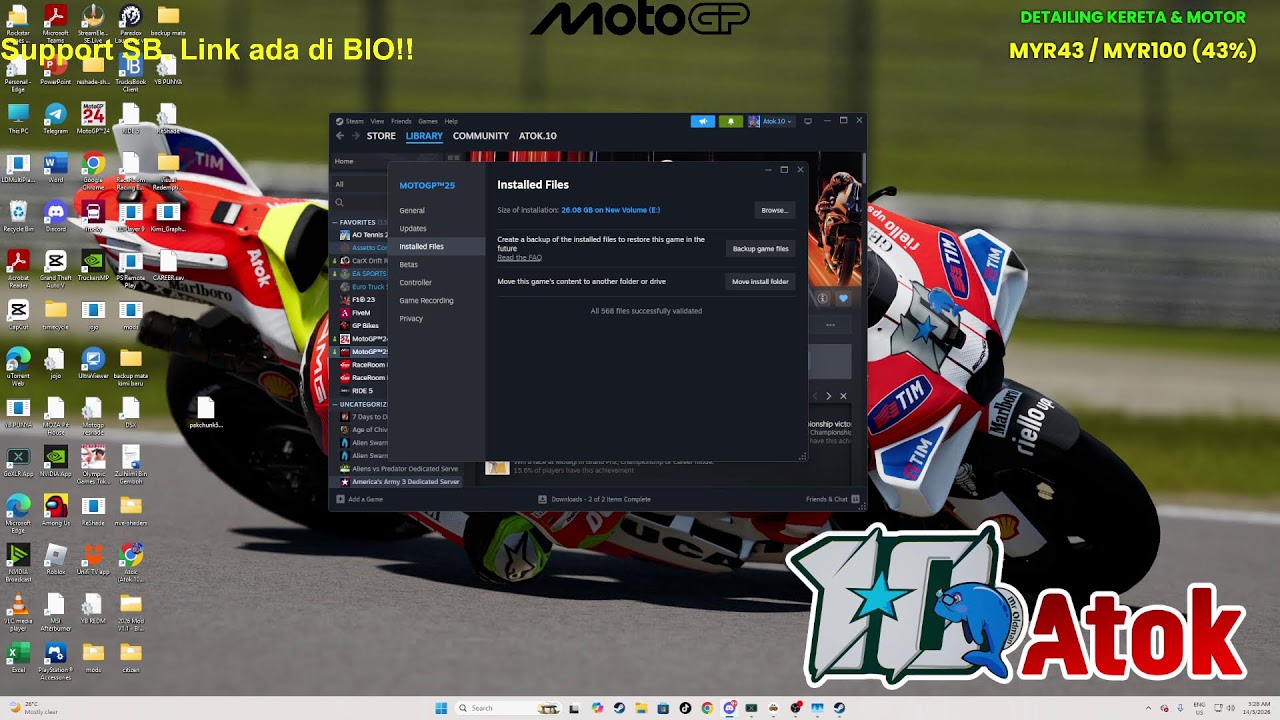Screen dimensions: 1280x720
Task: Switch to the COMMUNITY tab
Action: 481,136
